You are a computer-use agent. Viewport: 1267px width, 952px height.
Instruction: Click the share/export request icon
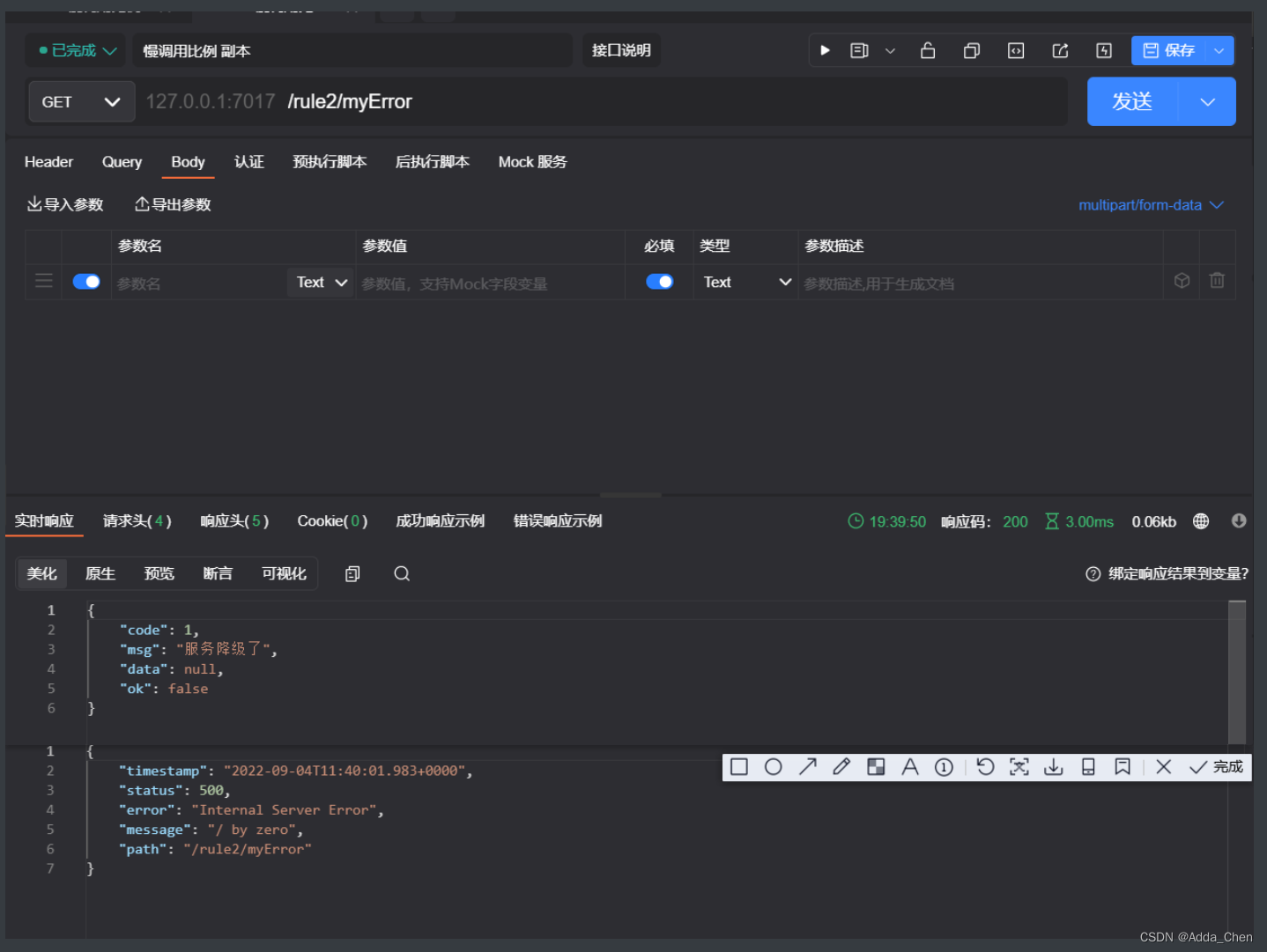point(1060,50)
